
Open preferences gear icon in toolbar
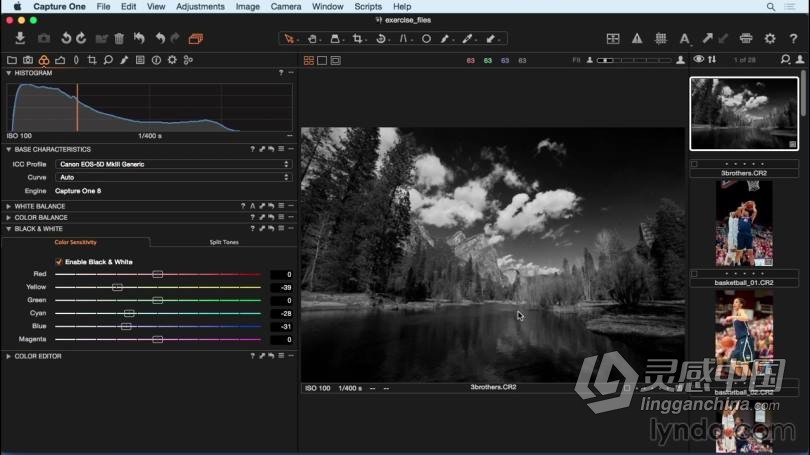tap(770, 39)
